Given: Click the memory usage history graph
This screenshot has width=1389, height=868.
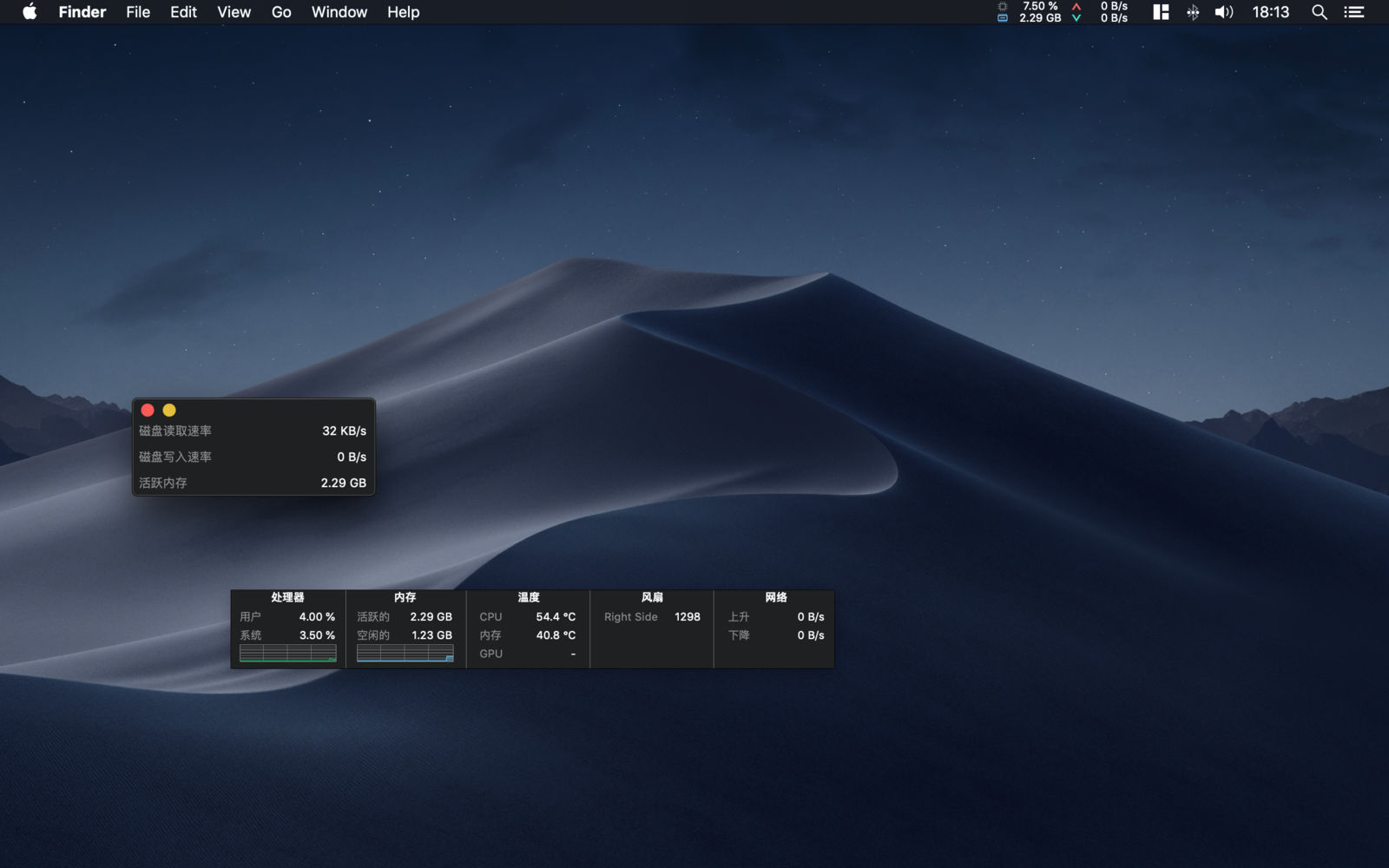Looking at the screenshot, I should pyautogui.click(x=405, y=654).
